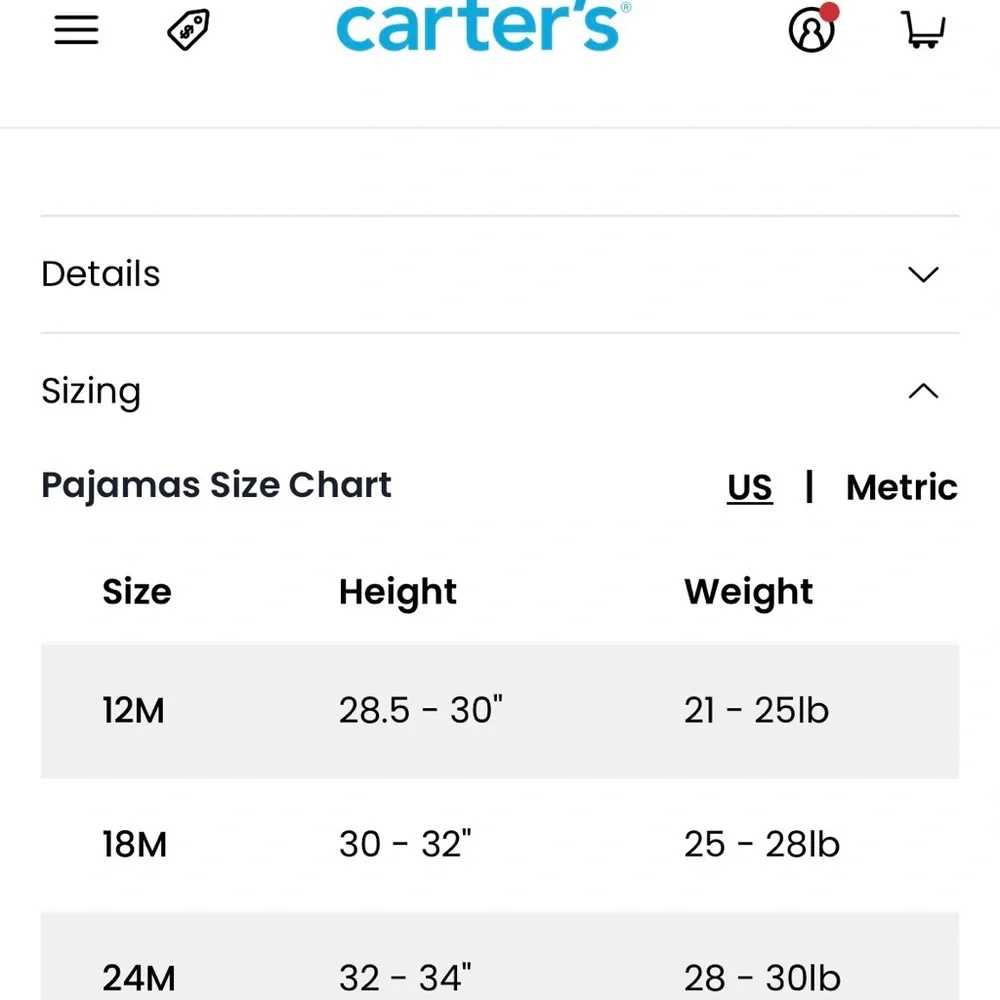This screenshot has height=1000, width=1000.
Task: Collapse the Sizing section
Action: coord(500,391)
